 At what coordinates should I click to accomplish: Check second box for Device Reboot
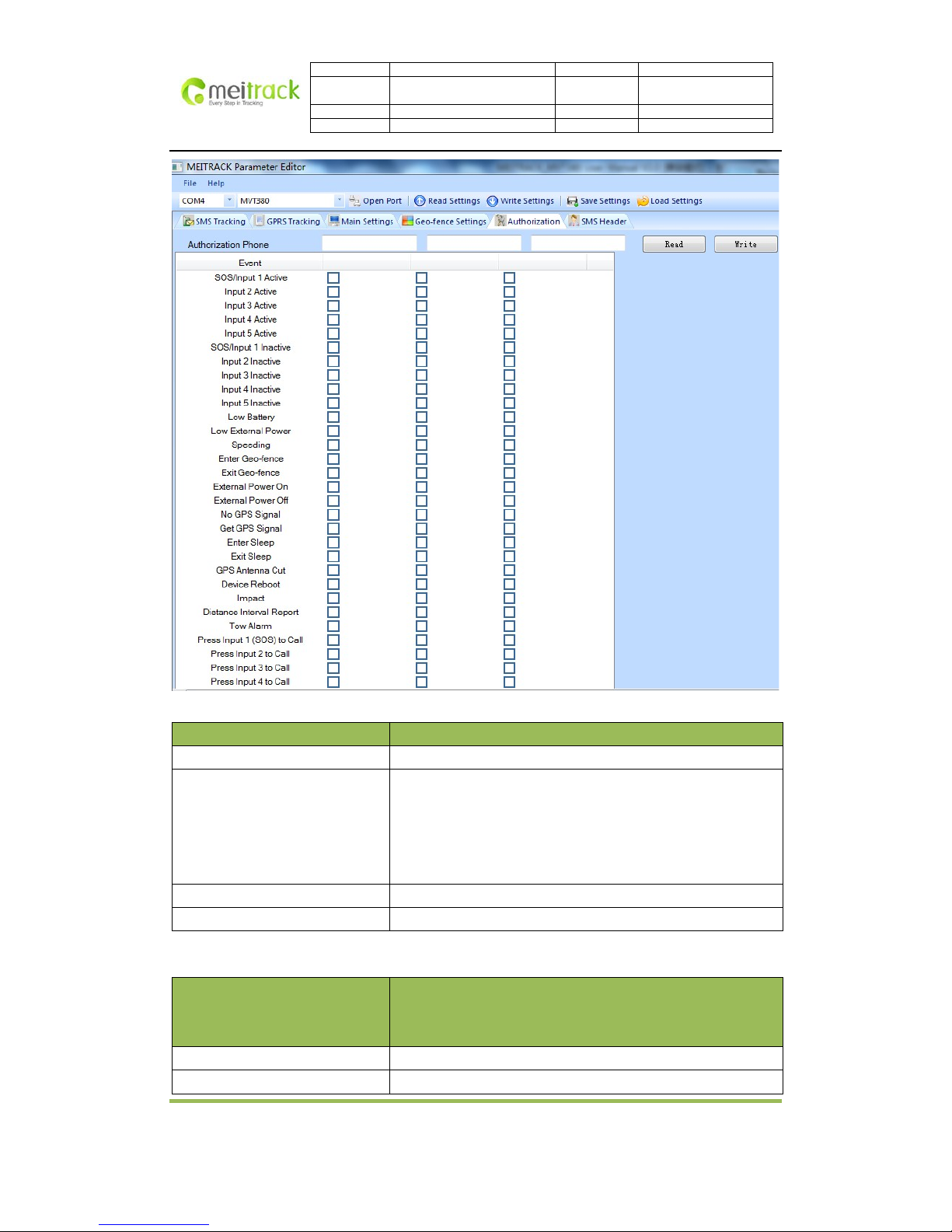pyautogui.click(x=421, y=584)
